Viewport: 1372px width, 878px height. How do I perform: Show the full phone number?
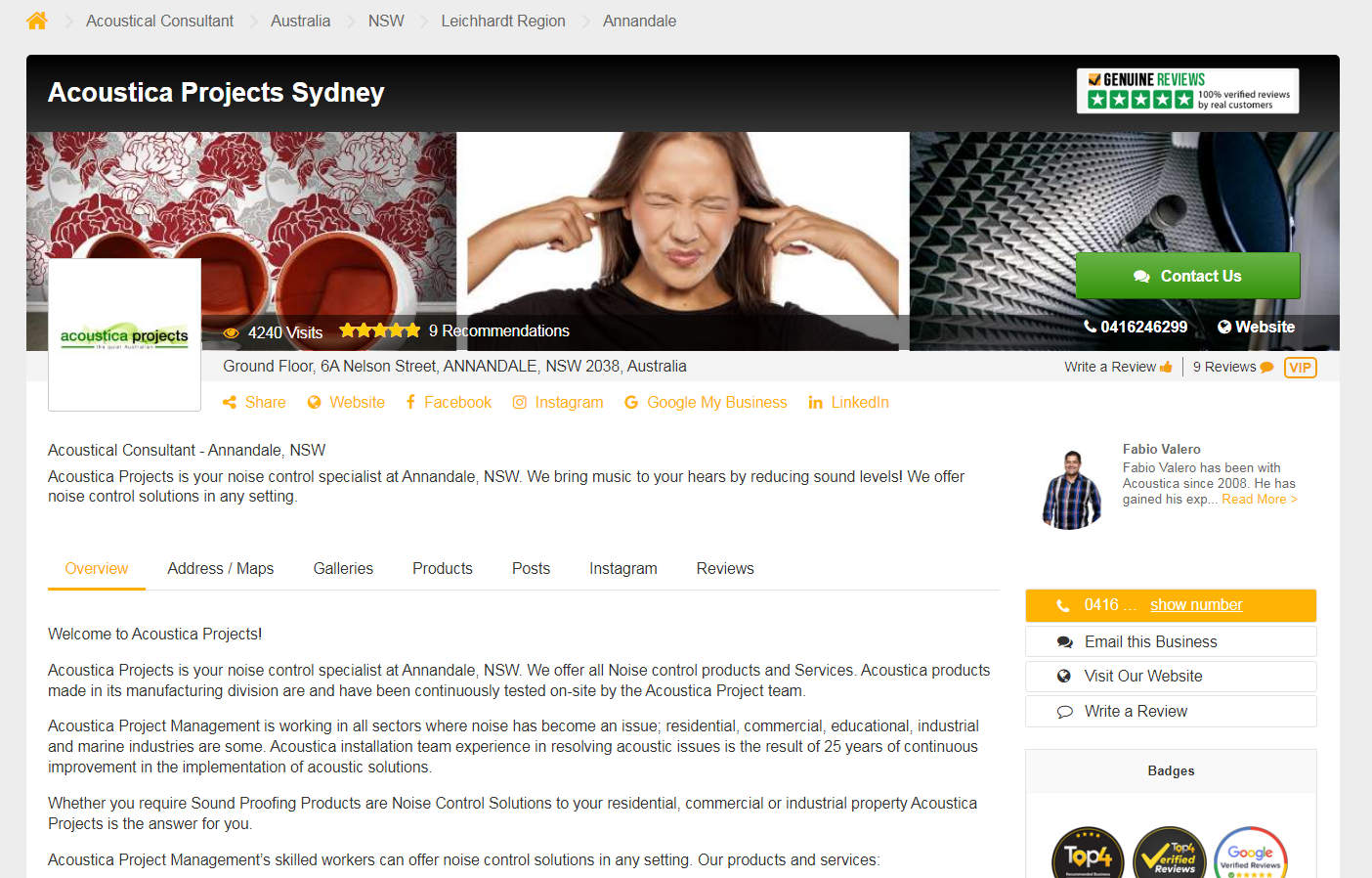pos(1195,605)
